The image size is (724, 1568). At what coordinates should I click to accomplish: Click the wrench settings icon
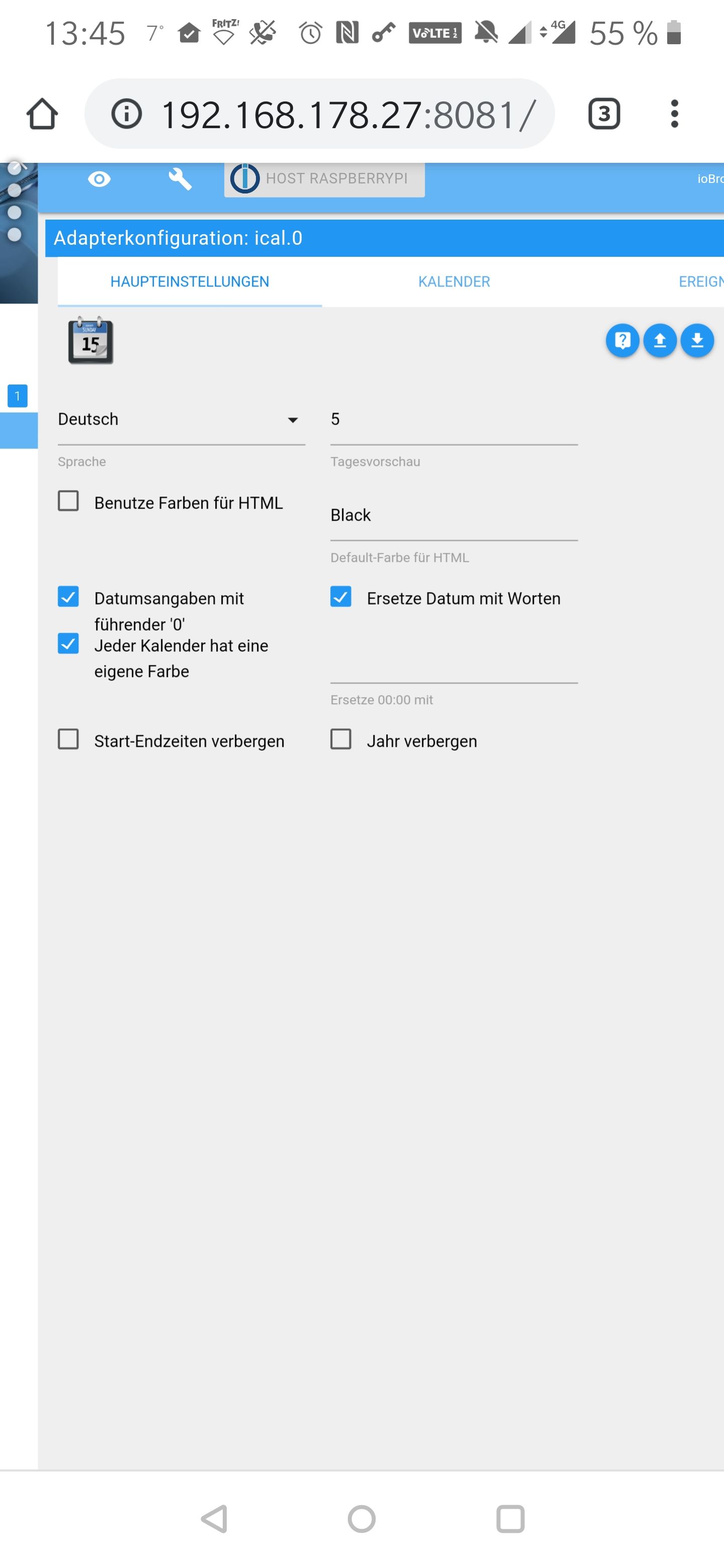[180, 179]
